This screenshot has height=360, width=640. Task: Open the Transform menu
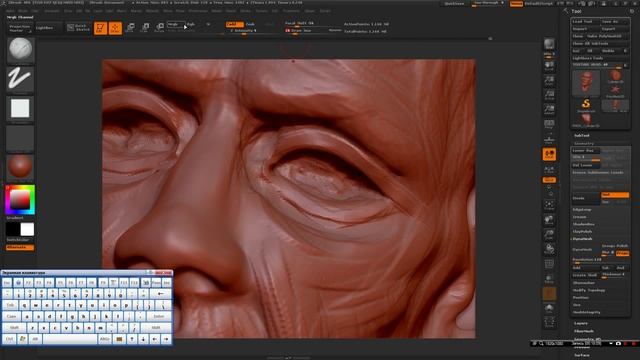click(x=291, y=11)
